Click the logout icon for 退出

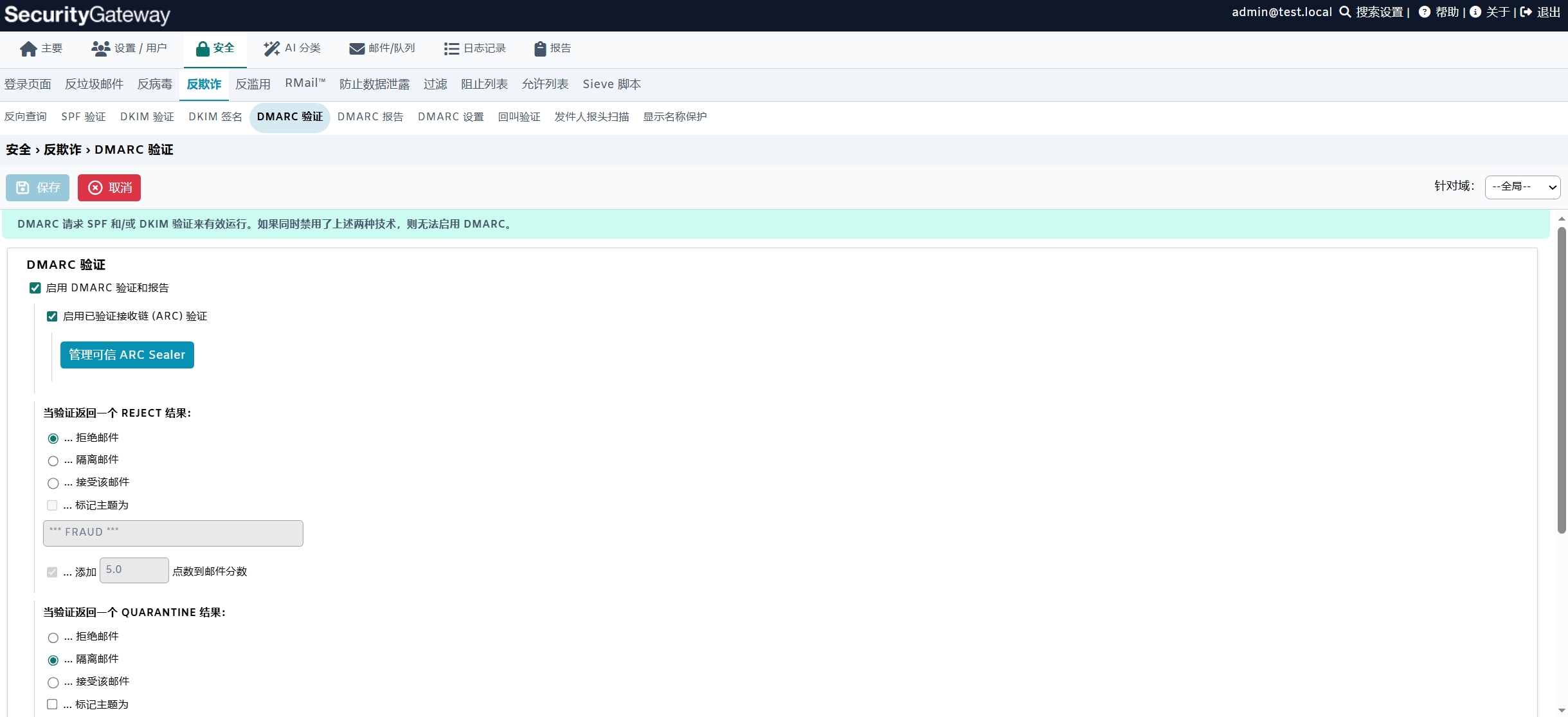pos(1526,12)
